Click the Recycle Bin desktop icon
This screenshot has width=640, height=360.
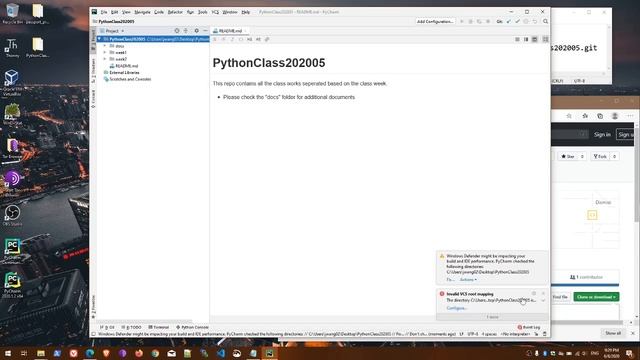click(12, 13)
